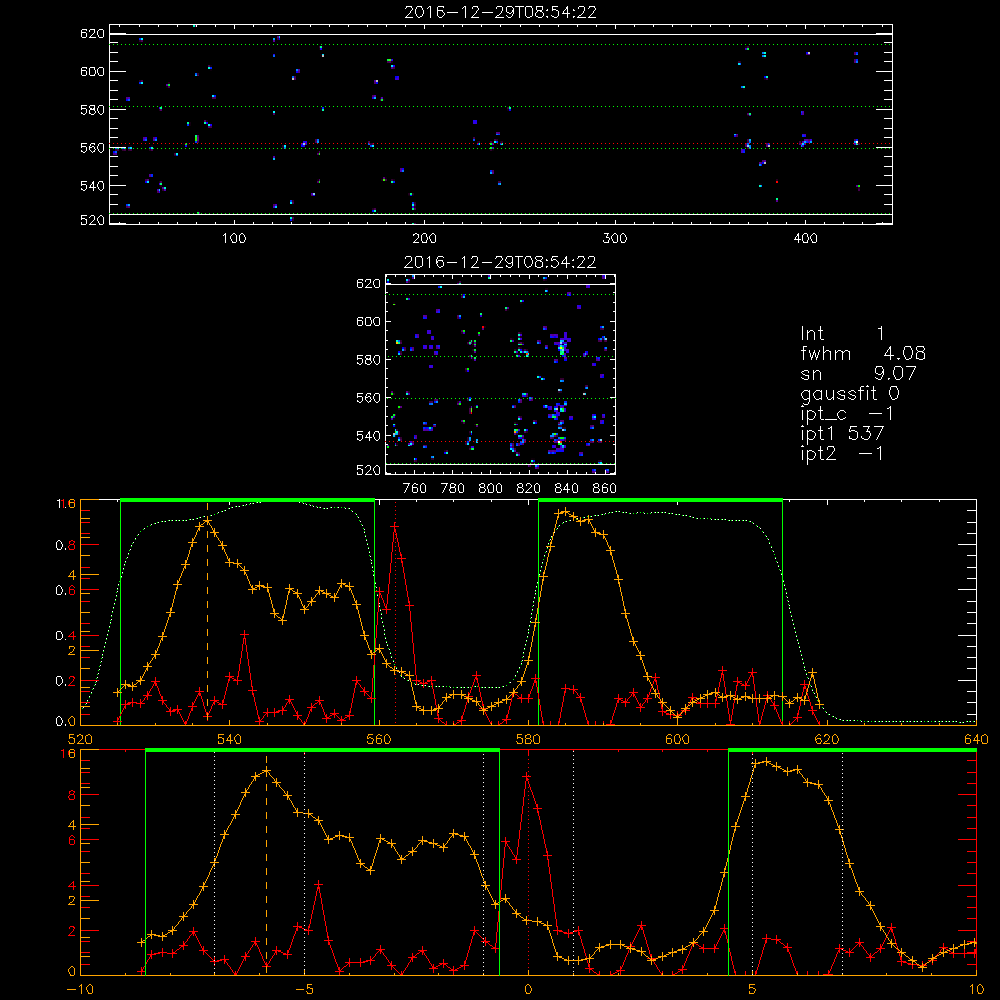Click the 'ipt2 -1' readout line
The image size is (1000, 1000).
842,453
